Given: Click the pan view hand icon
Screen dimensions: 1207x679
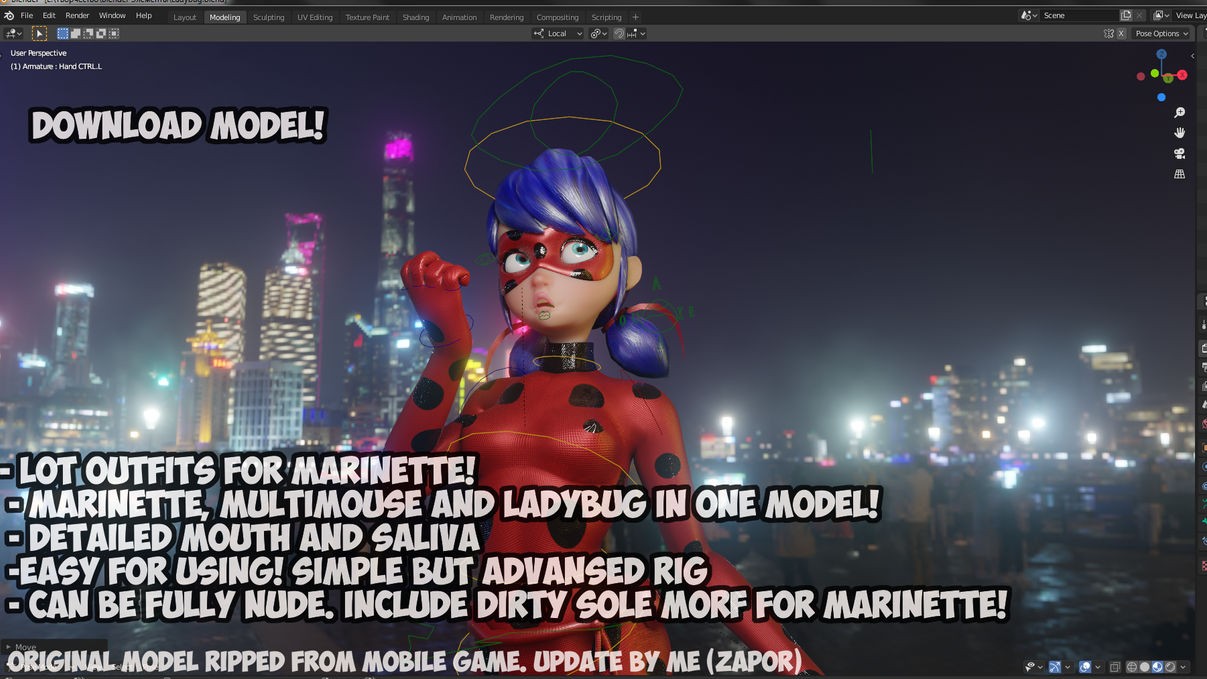Looking at the screenshot, I should coord(1179,133).
